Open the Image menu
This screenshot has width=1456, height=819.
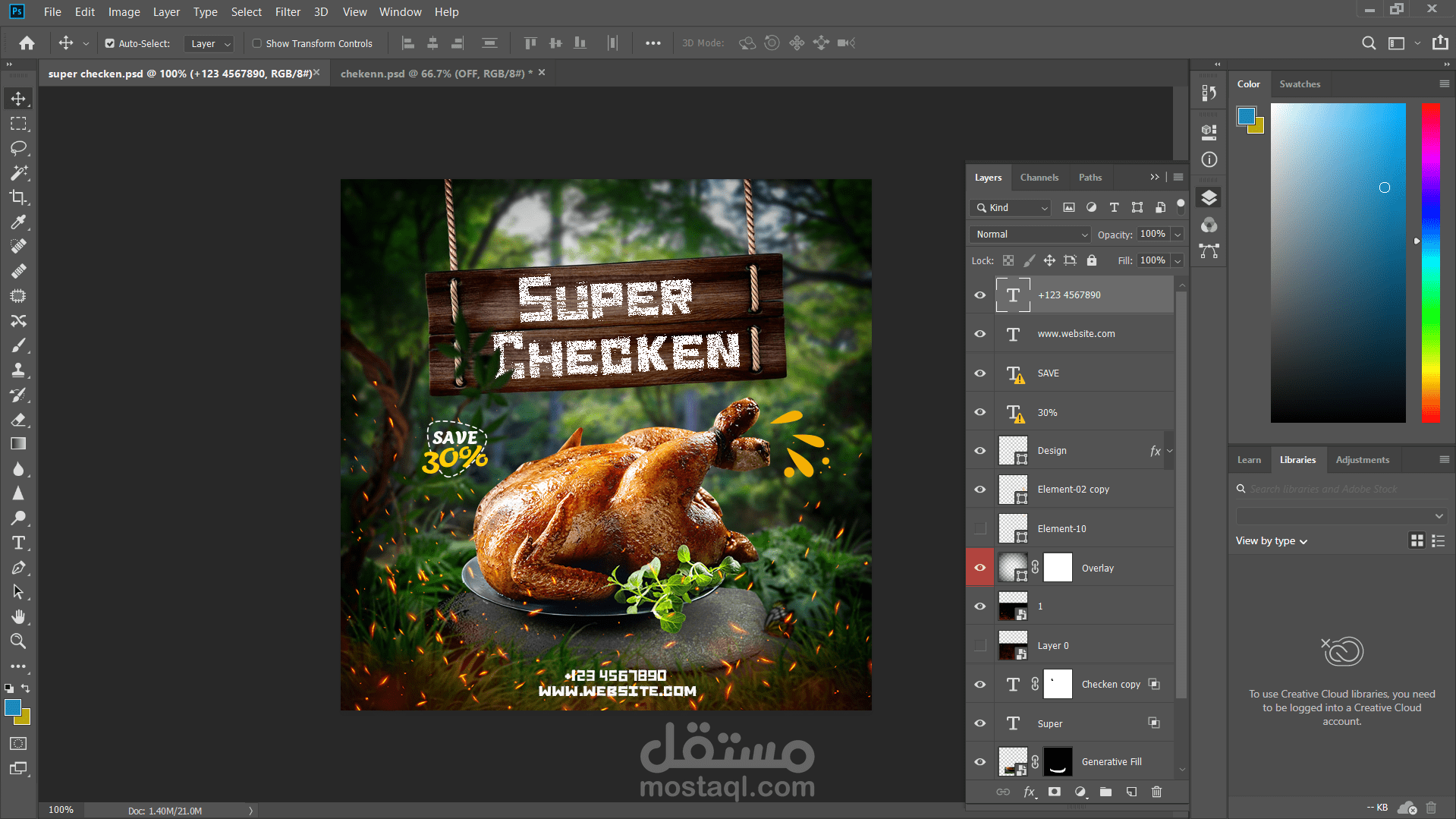click(x=124, y=12)
